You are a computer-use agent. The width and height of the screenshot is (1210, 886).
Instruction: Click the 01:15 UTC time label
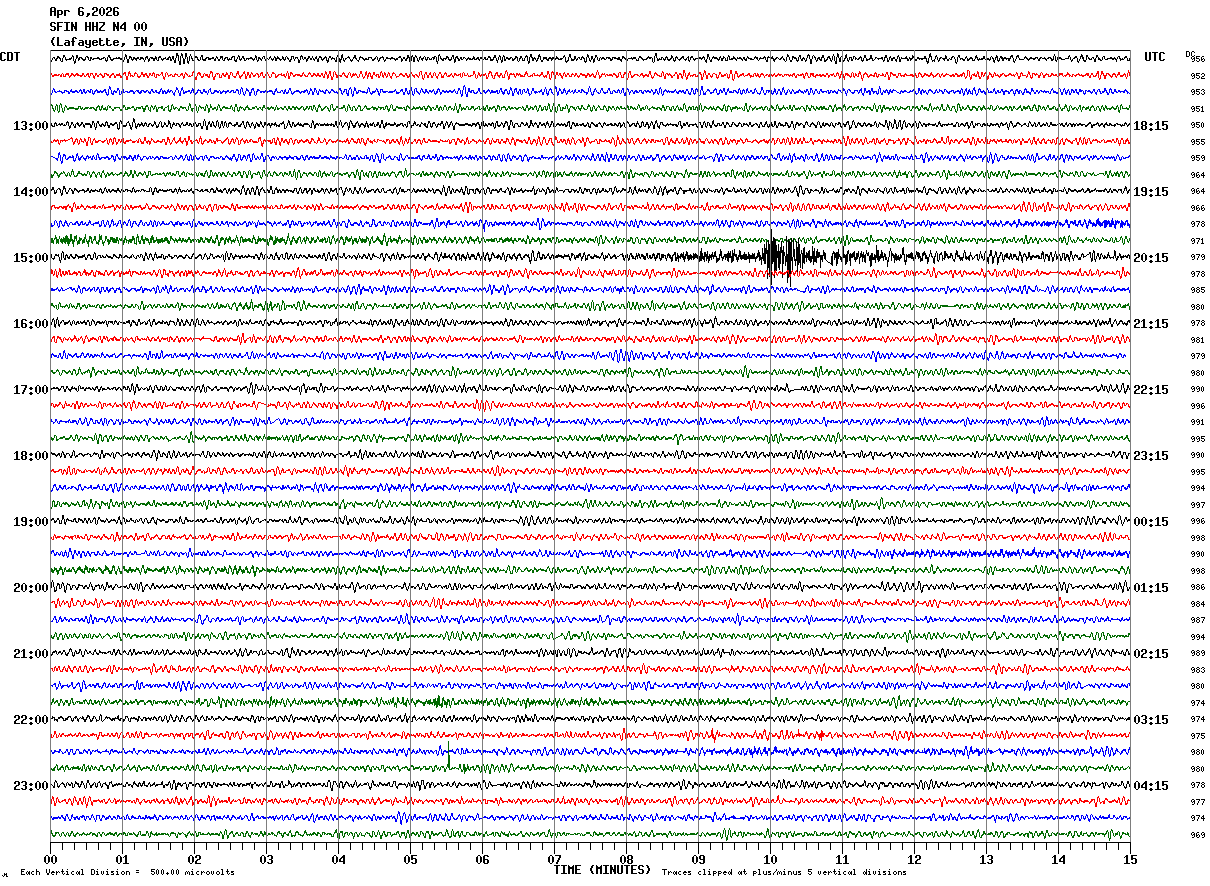pyautogui.click(x=1151, y=588)
